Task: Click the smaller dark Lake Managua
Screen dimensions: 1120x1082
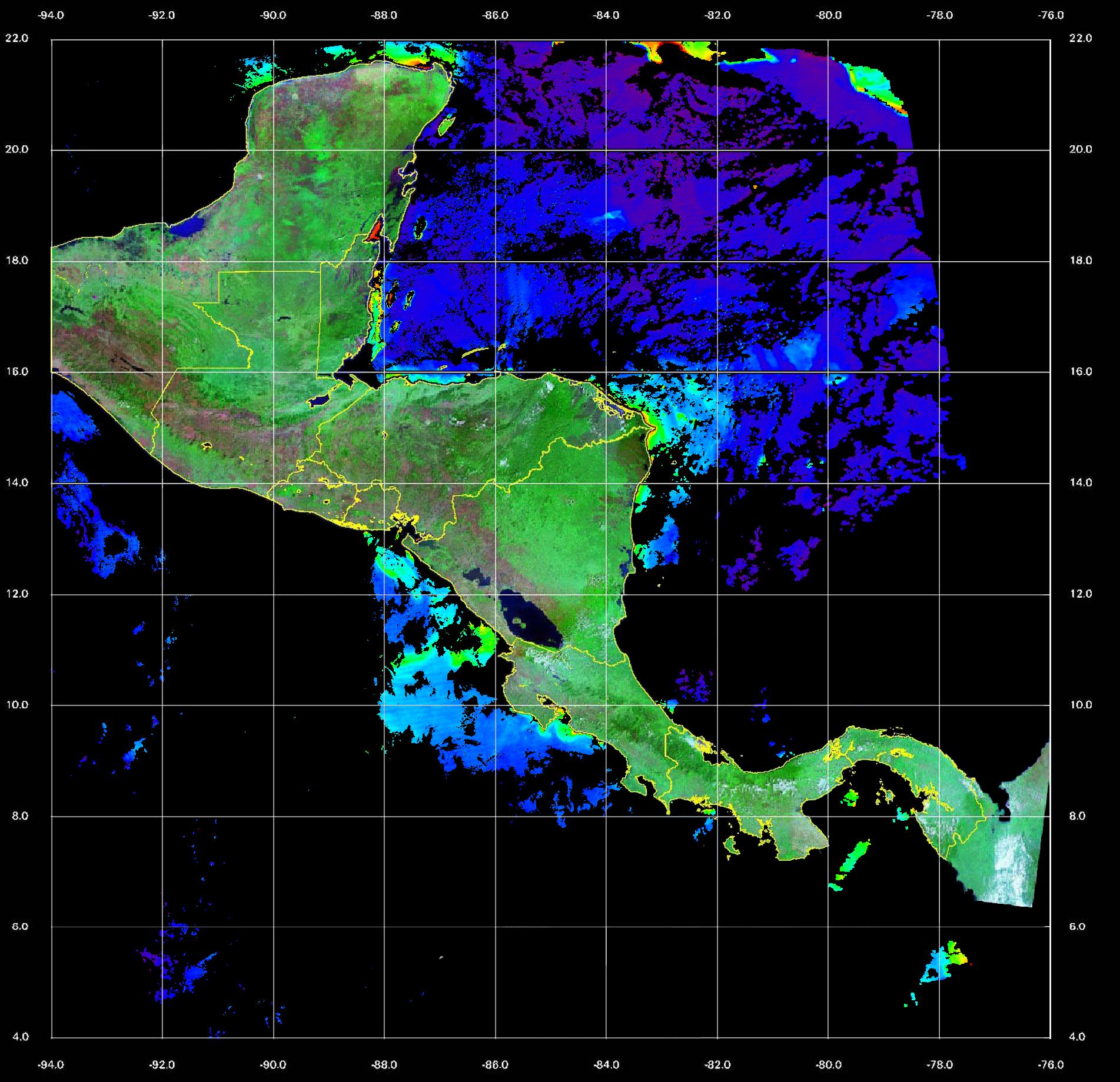Action: (x=475, y=575)
